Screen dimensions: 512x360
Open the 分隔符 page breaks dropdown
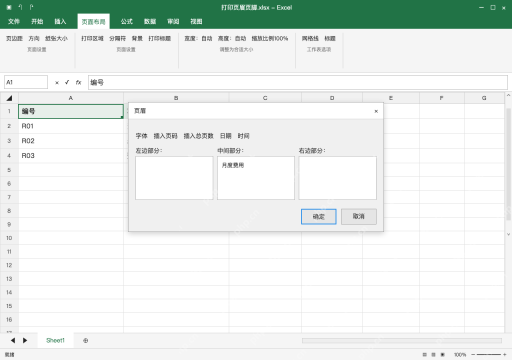(118, 38)
